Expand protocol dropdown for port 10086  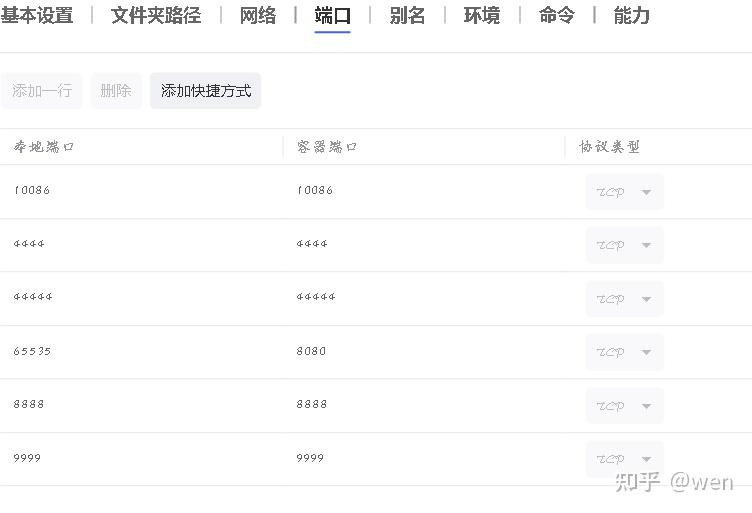[x=624, y=192]
